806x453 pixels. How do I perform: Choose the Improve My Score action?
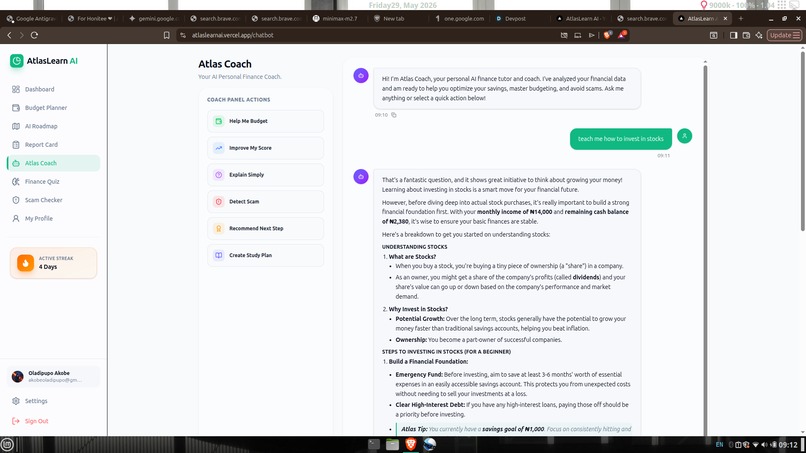265,148
